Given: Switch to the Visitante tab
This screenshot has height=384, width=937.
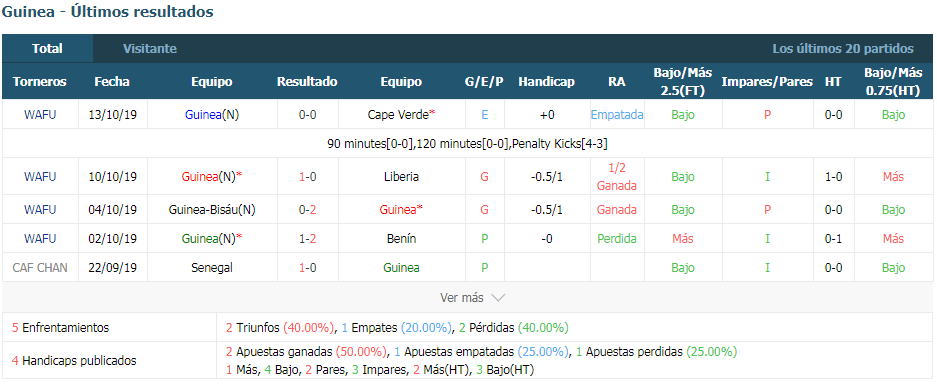Looking at the screenshot, I should tap(149, 49).
